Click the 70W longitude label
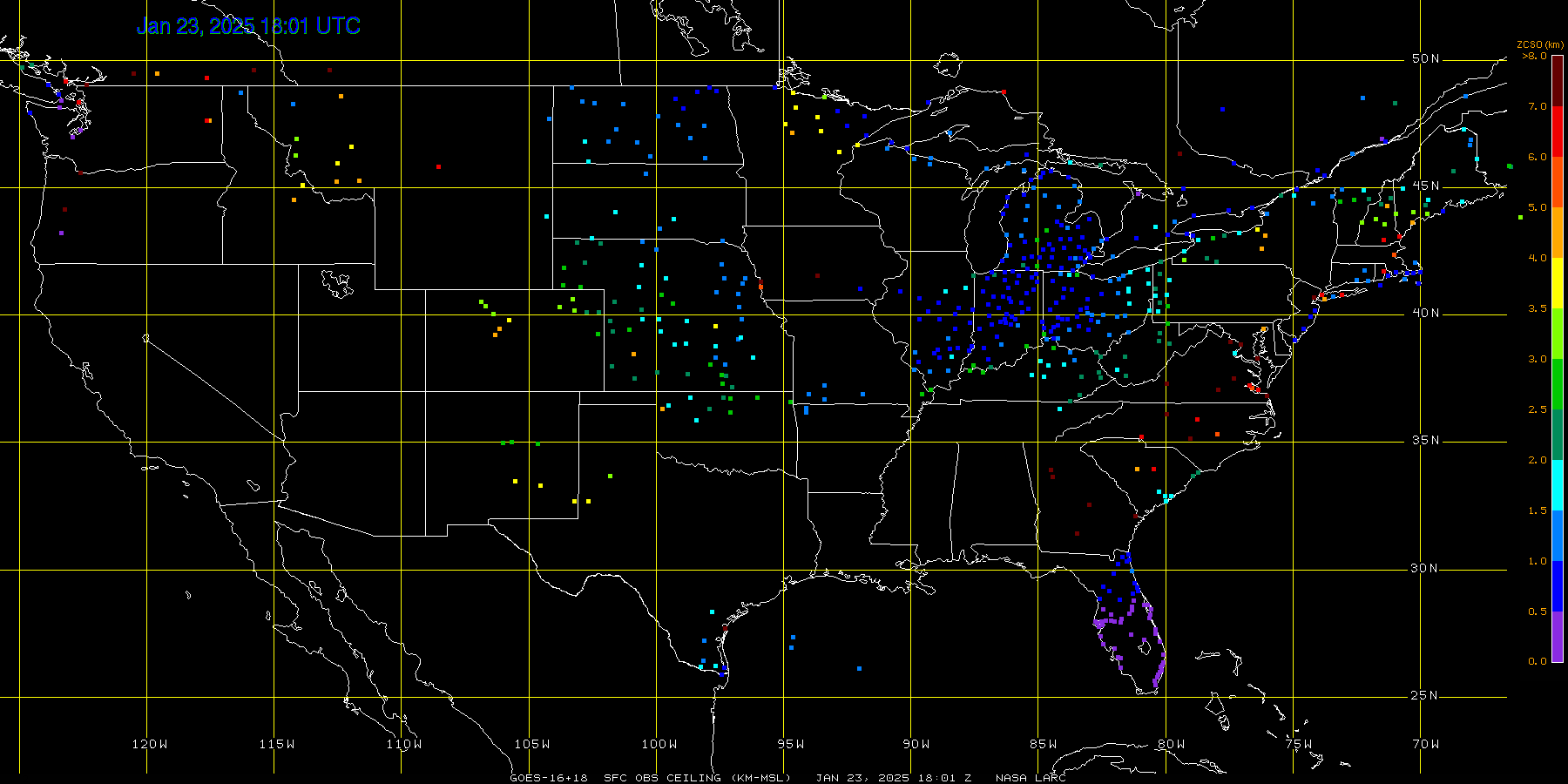Image resolution: width=1568 pixels, height=784 pixels. click(1426, 744)
